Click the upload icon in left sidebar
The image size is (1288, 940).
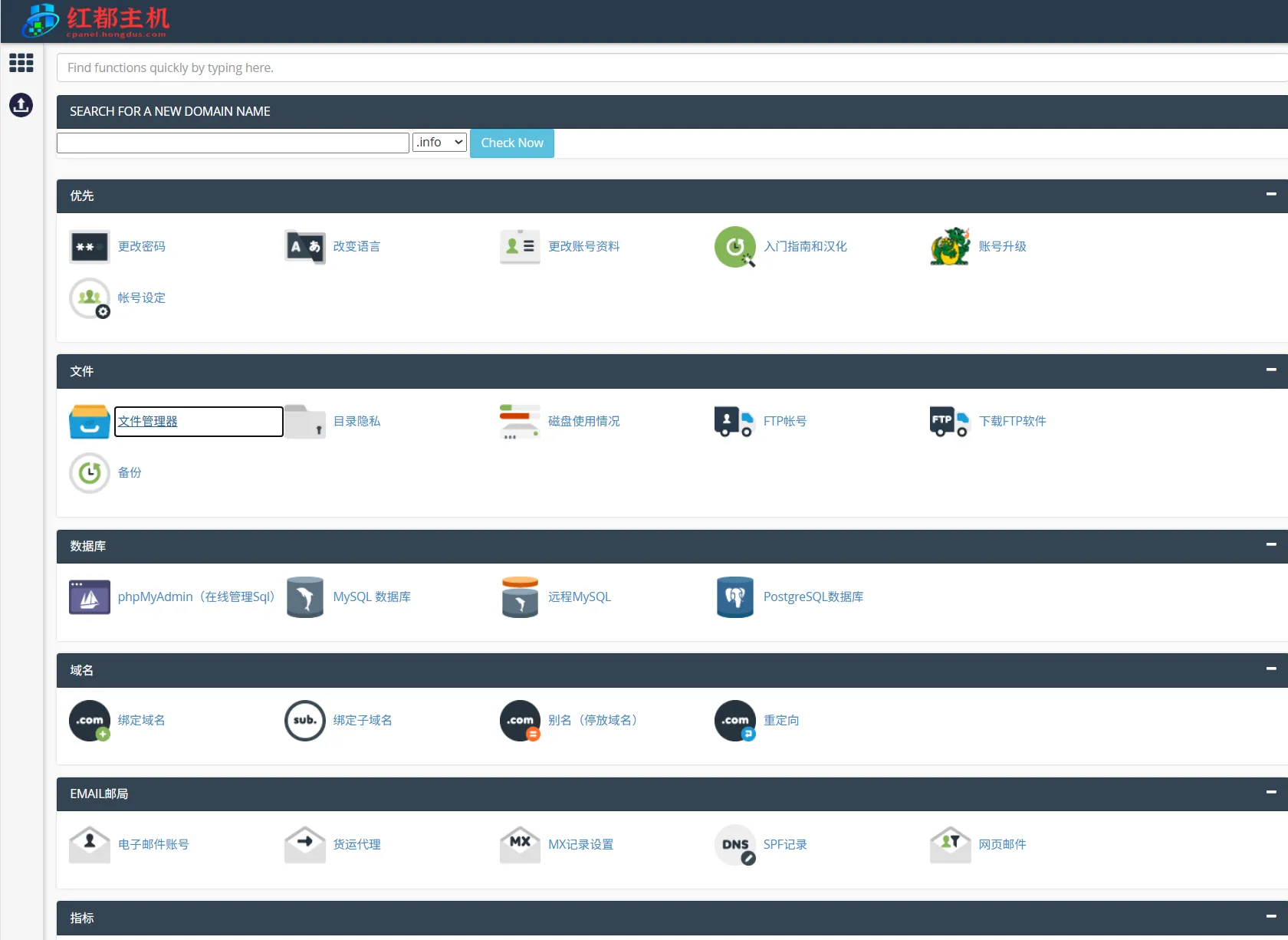pos(21,105)
